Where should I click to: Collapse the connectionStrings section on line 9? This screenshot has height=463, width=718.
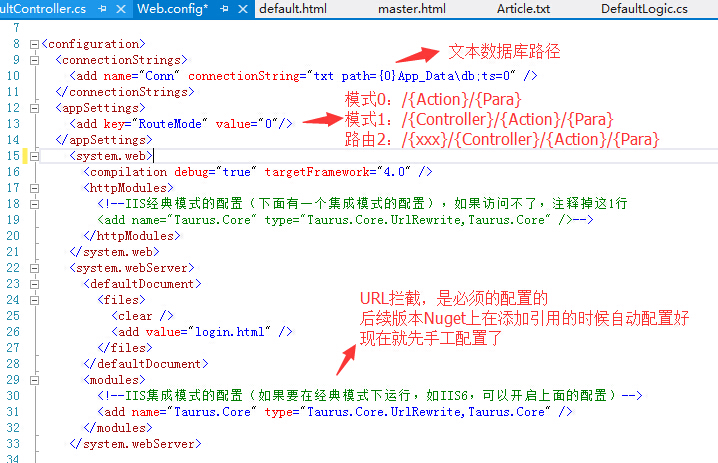34,60
